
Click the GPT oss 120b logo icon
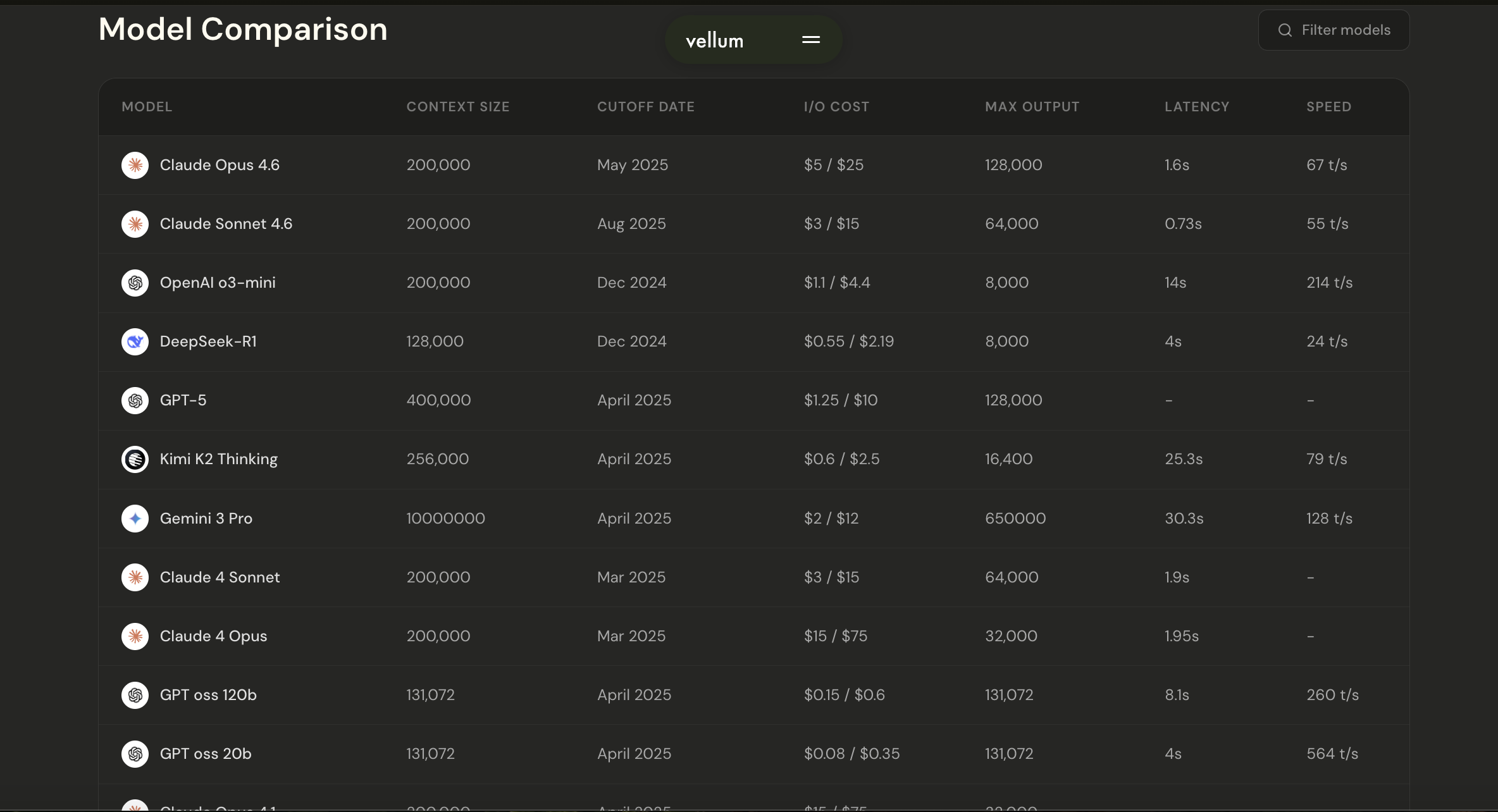coord(135,695)
